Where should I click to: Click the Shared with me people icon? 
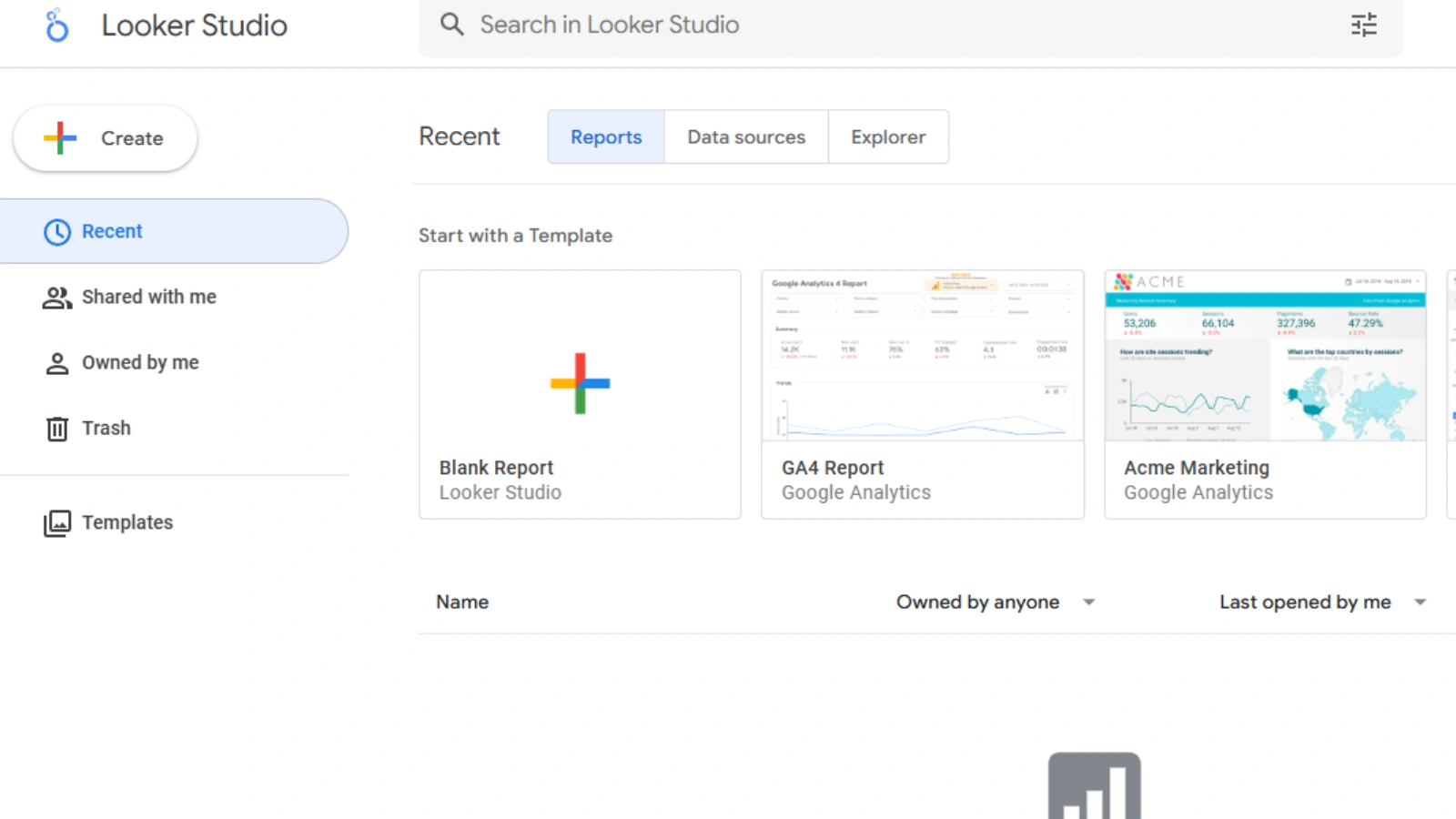[x=56, y=298]
